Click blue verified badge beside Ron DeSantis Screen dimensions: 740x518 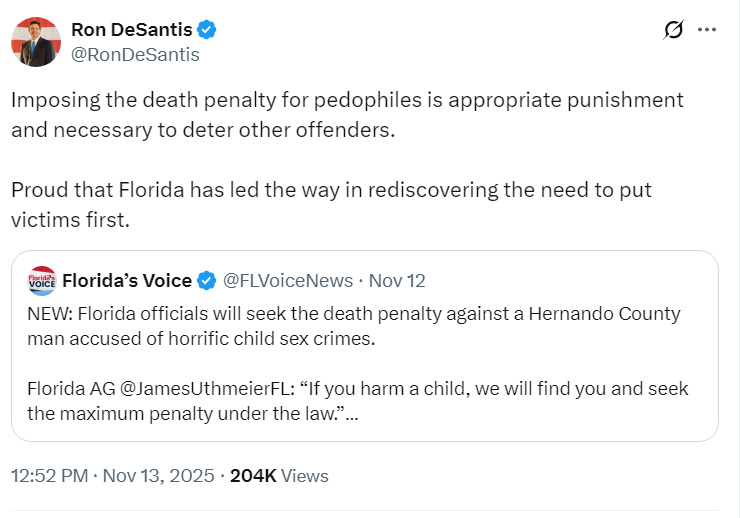pos(209,30)
